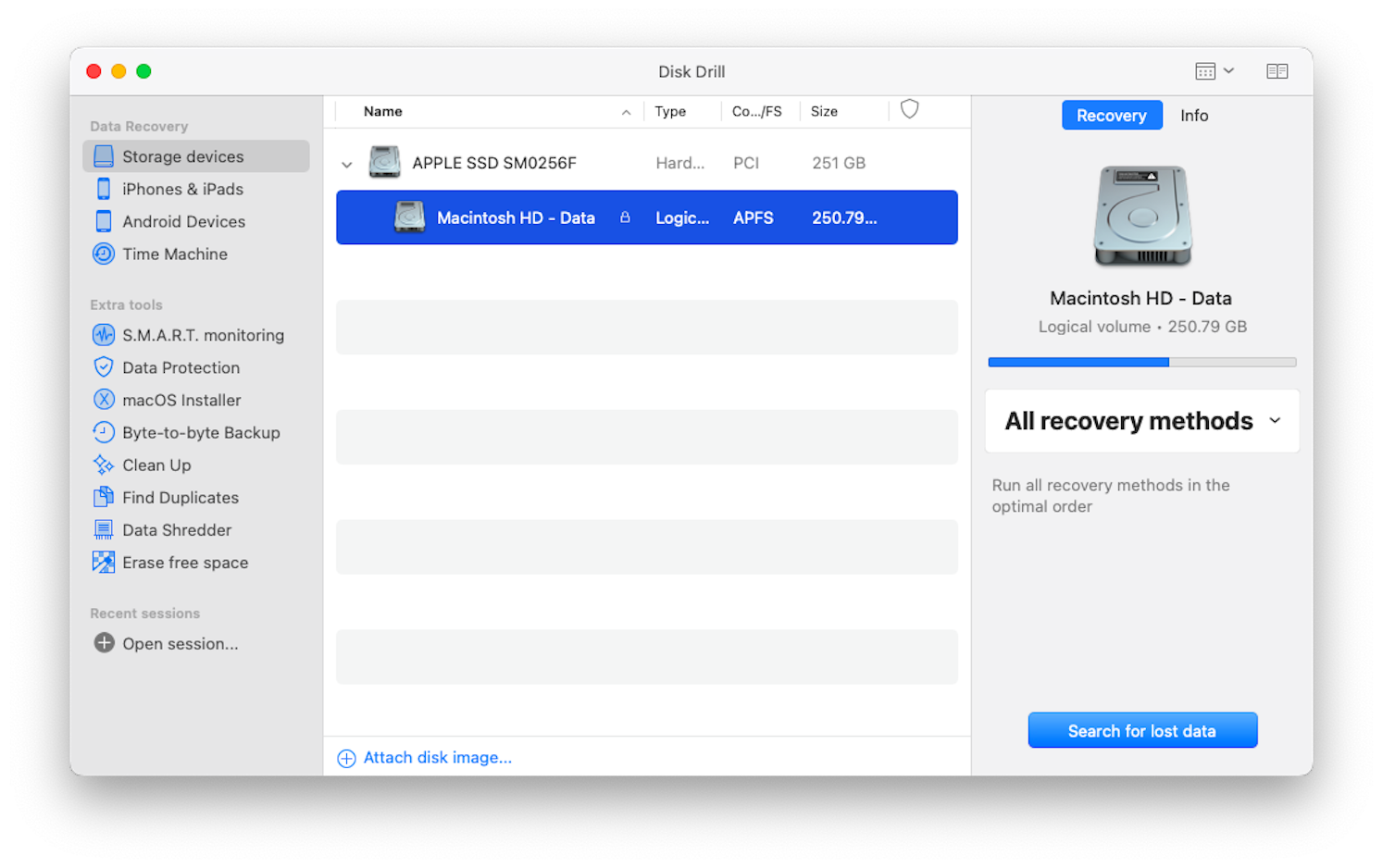The width and height of the screenshot is (1383, 868).
Task: Select the macOS Installer tool
Action: 181,400
